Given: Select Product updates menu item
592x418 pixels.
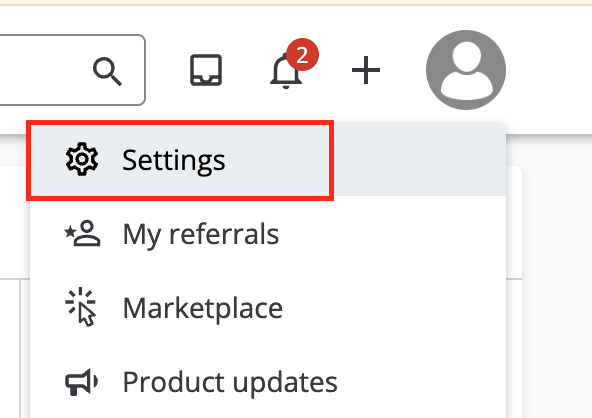Looking at the screenshot, I should click(x=268, y=381).
